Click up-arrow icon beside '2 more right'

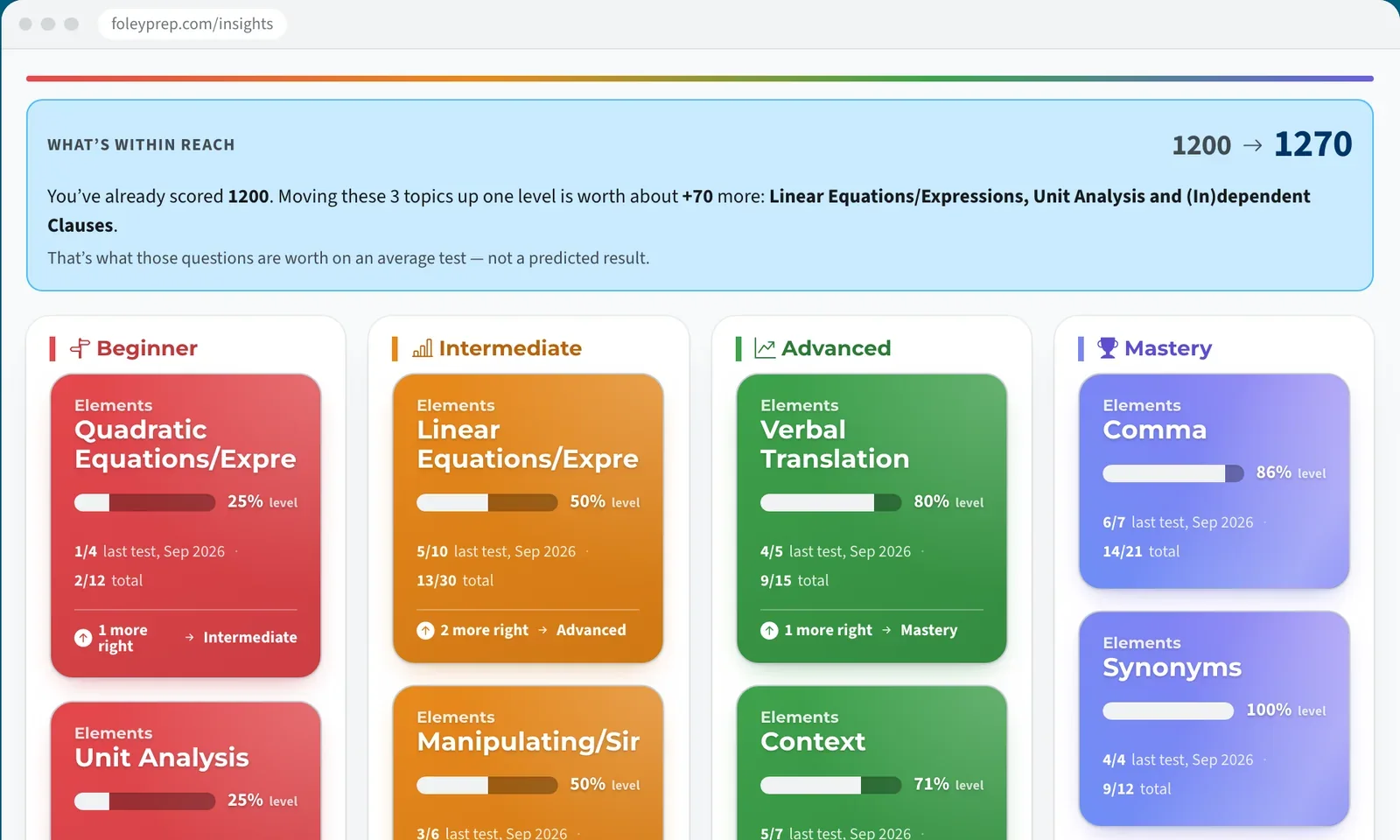[x=425, y=630]
